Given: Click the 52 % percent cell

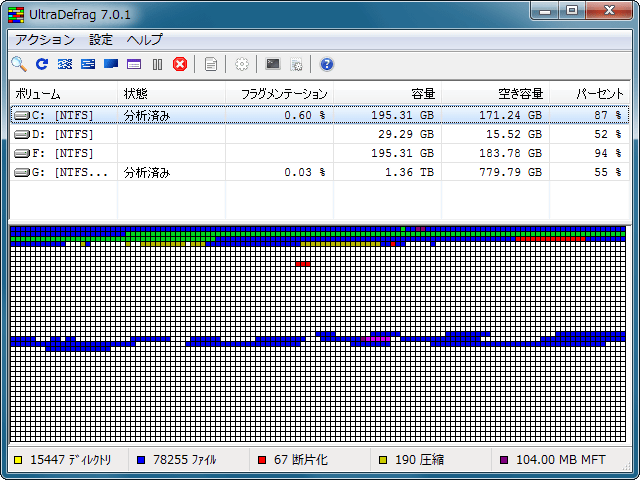Looking at the screenshot, I should tap(608, 134).
